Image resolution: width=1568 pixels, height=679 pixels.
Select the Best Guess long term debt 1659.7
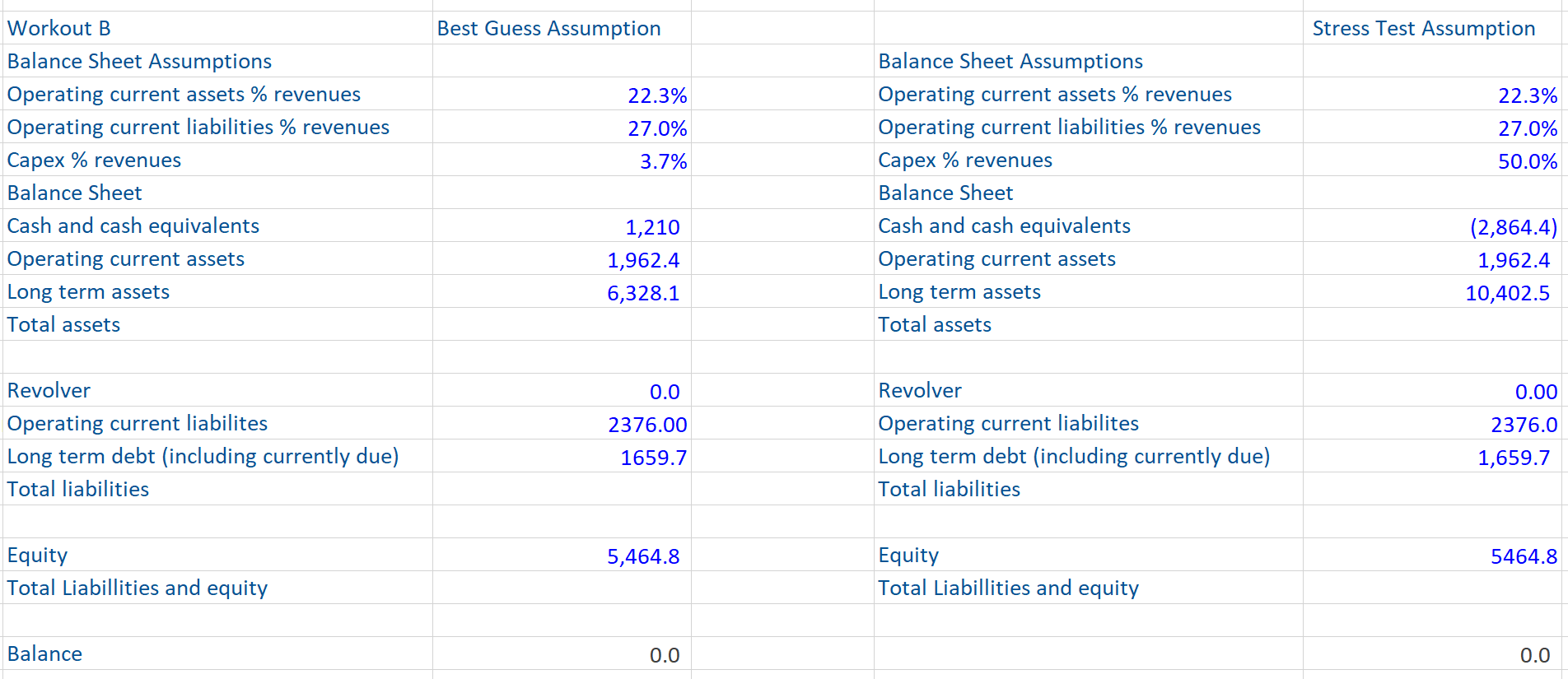(x=653, y=458)
